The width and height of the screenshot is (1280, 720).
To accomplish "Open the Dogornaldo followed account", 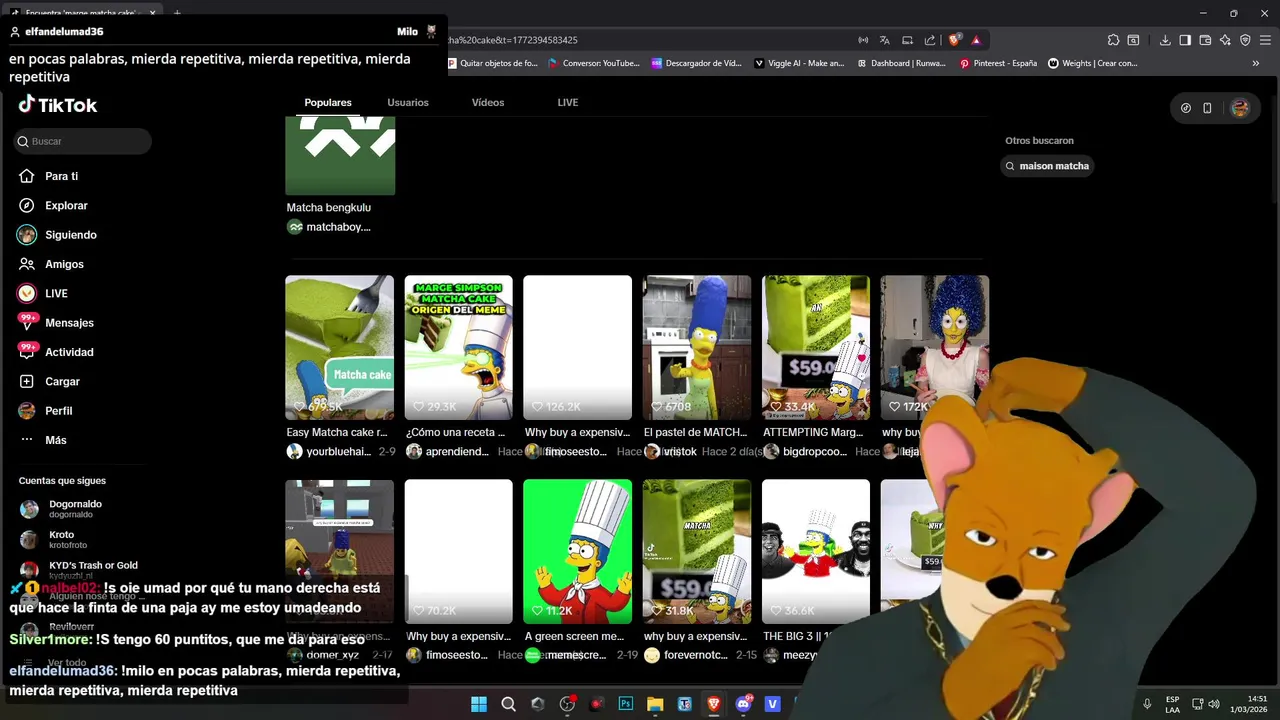I will (62, 509).
